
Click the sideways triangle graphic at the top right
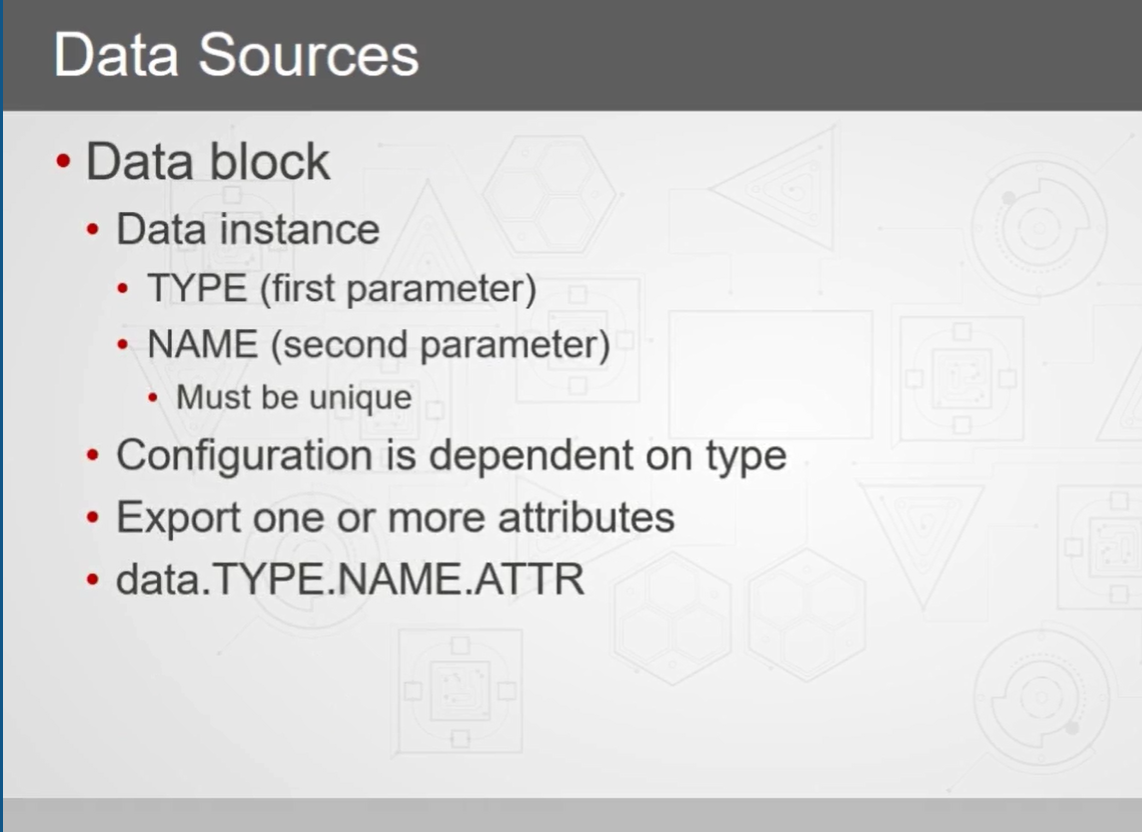[773, 189]
